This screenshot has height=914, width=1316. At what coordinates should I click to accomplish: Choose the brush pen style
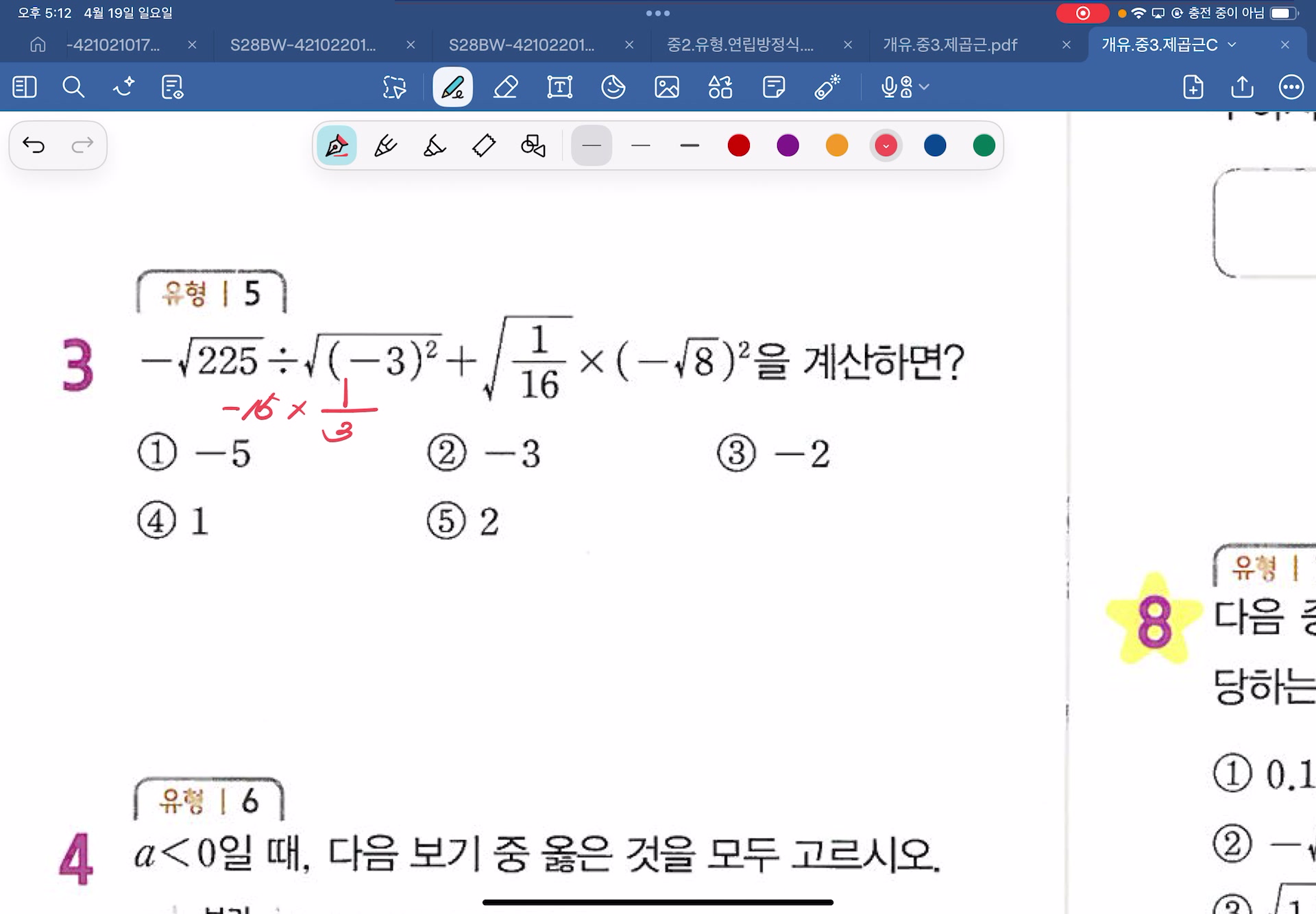435,145
